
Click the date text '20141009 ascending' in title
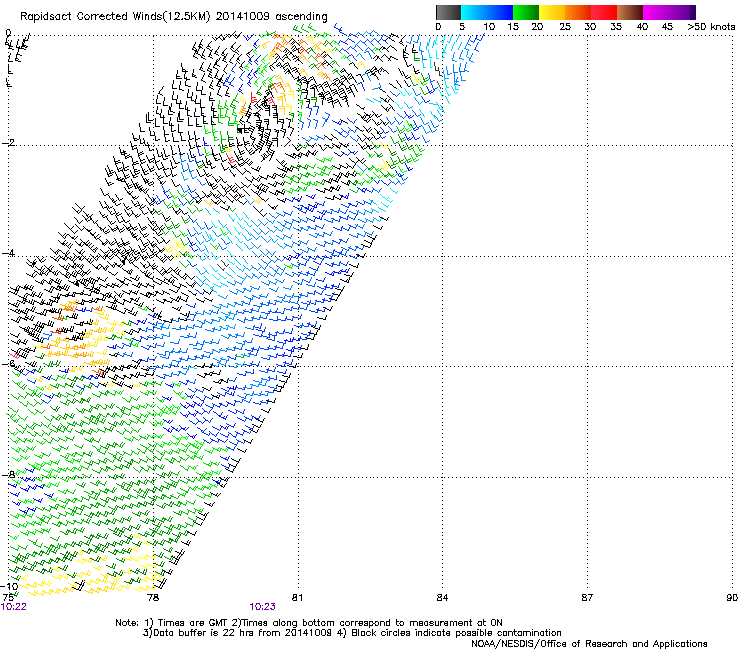coord(271,17)
